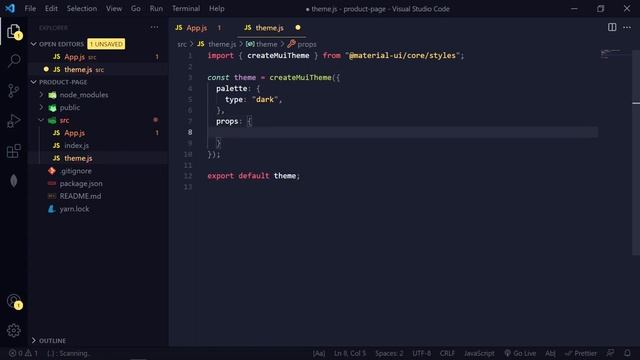Open the MongoDB leaf icon view
640x360 pixels.
click(14, 181)
